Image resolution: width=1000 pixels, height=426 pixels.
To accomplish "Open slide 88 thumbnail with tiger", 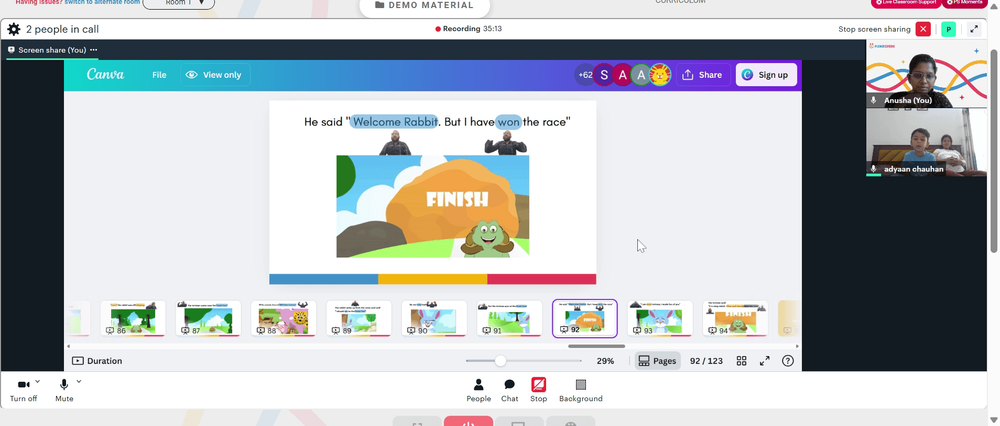I will tap(283, 318).
